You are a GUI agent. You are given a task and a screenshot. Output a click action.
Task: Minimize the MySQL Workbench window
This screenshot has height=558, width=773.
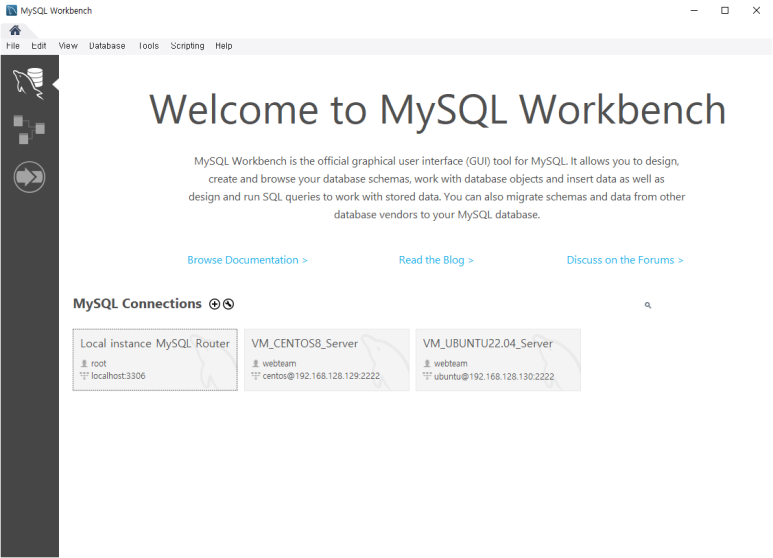tap(694, 10)
